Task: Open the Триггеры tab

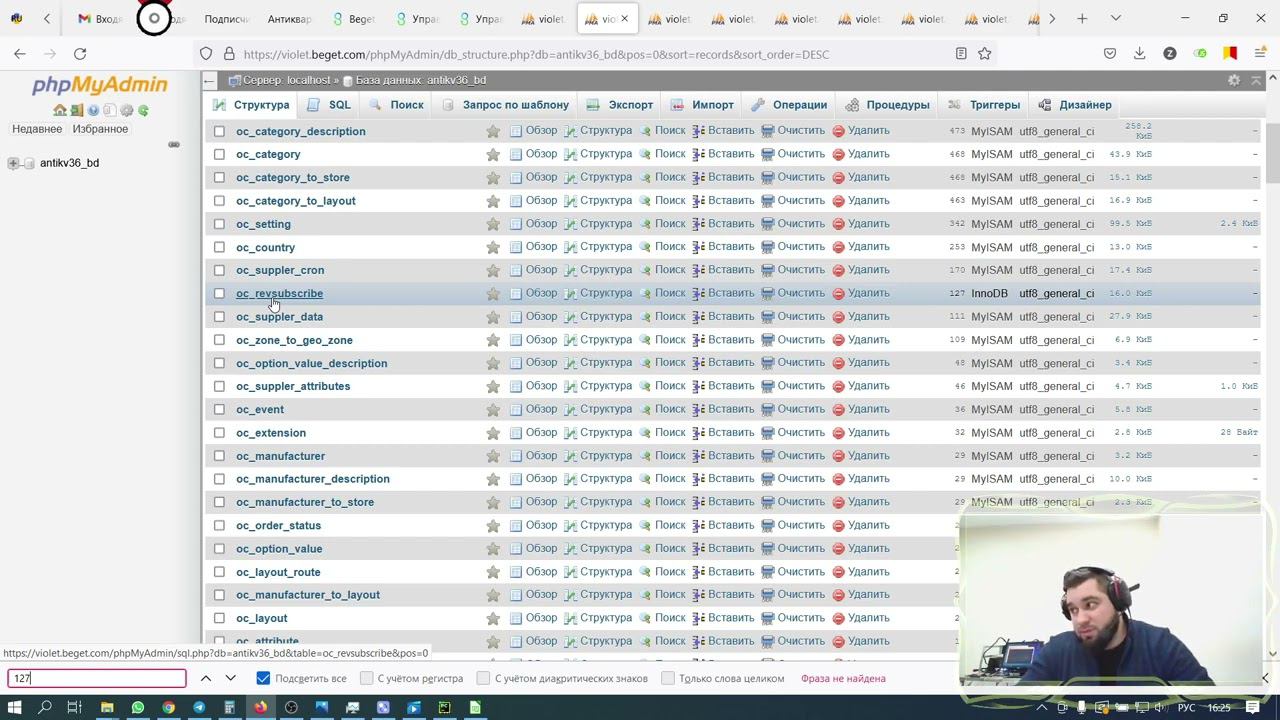Action: (x=985, y=104)
